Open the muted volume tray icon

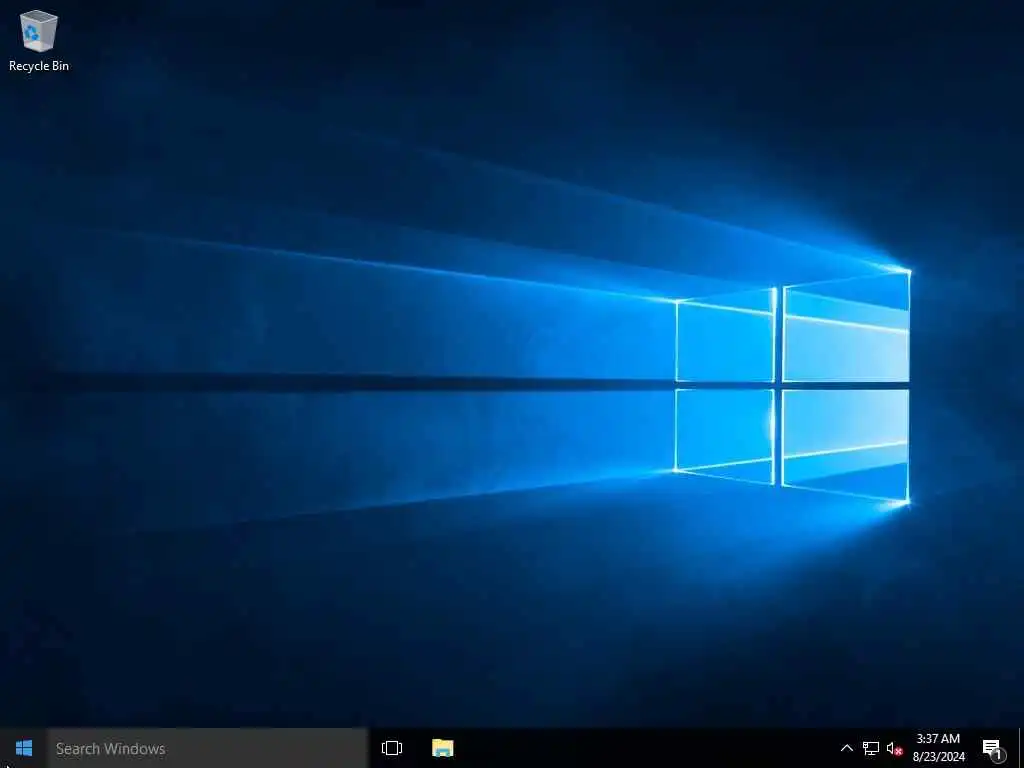pos(894,748)
